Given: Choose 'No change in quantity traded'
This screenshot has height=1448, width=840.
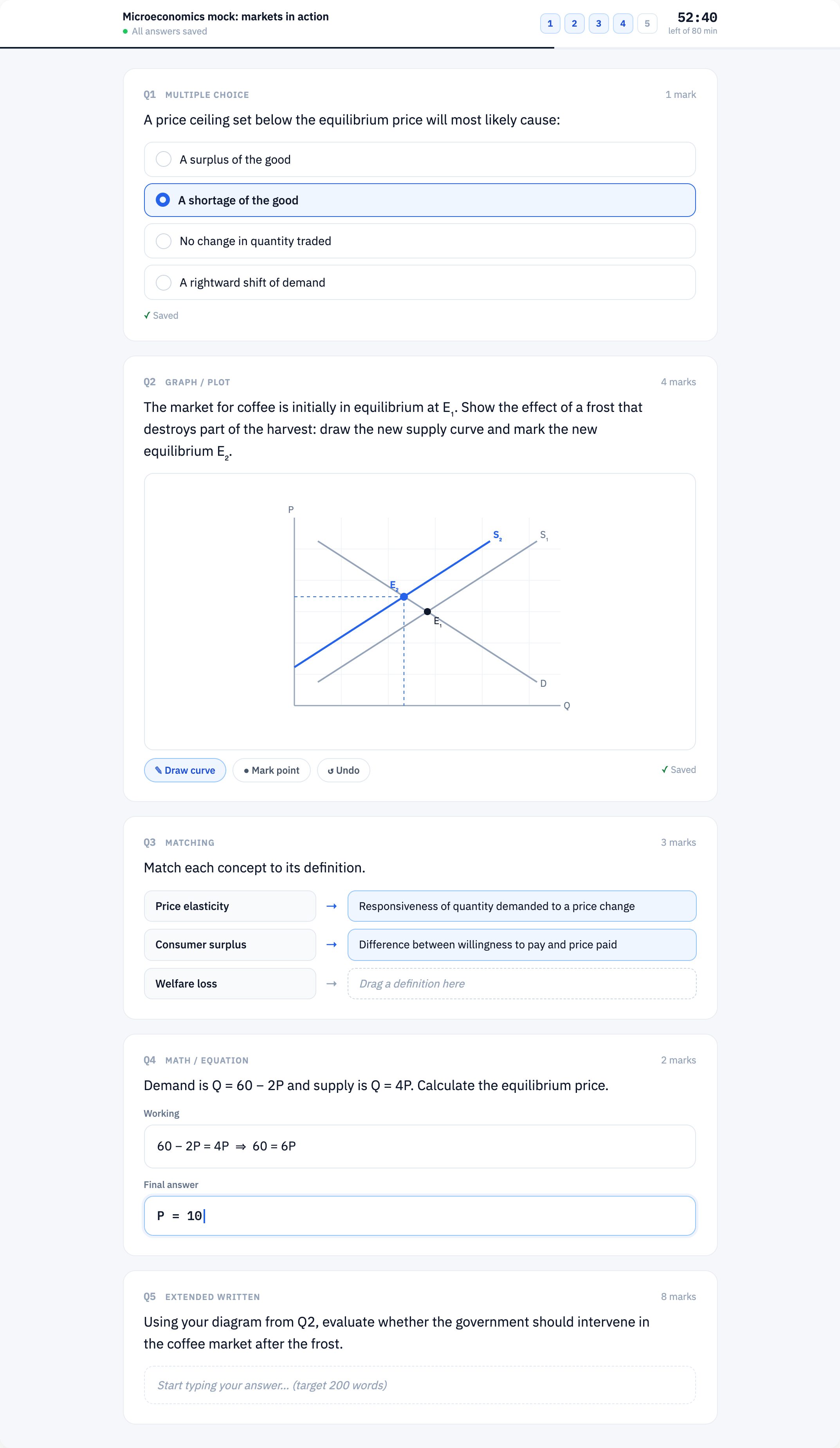Looking at the screenshot, I should [420, 241].
